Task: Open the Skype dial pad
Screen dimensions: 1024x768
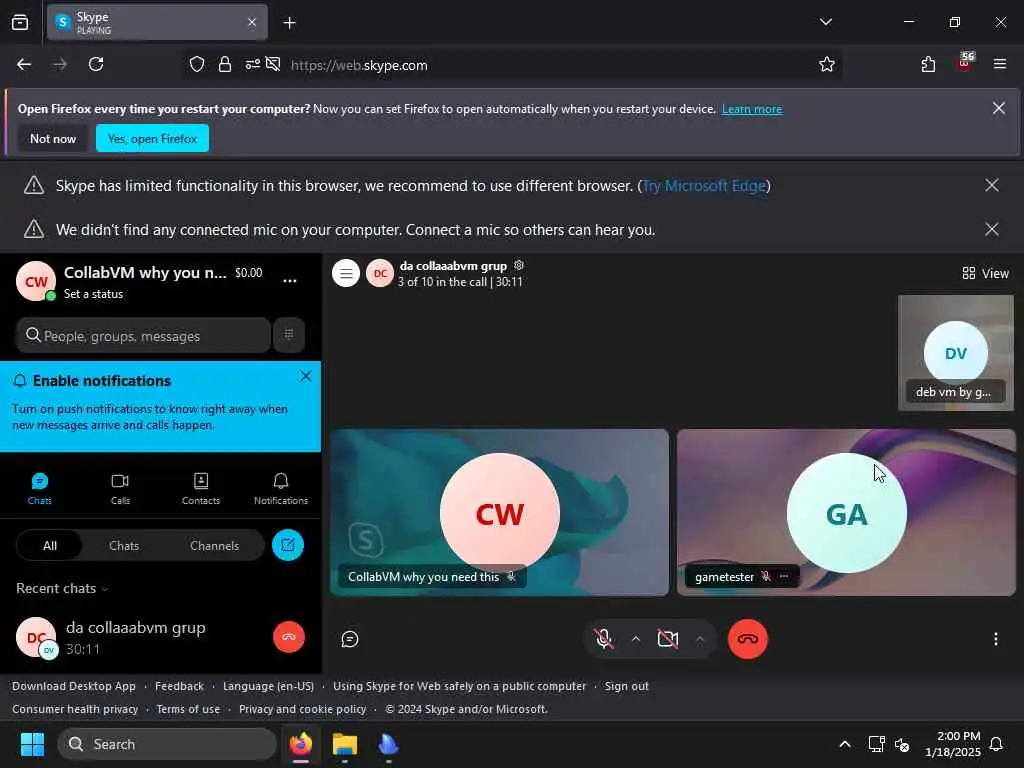Action: click(289, 335)
